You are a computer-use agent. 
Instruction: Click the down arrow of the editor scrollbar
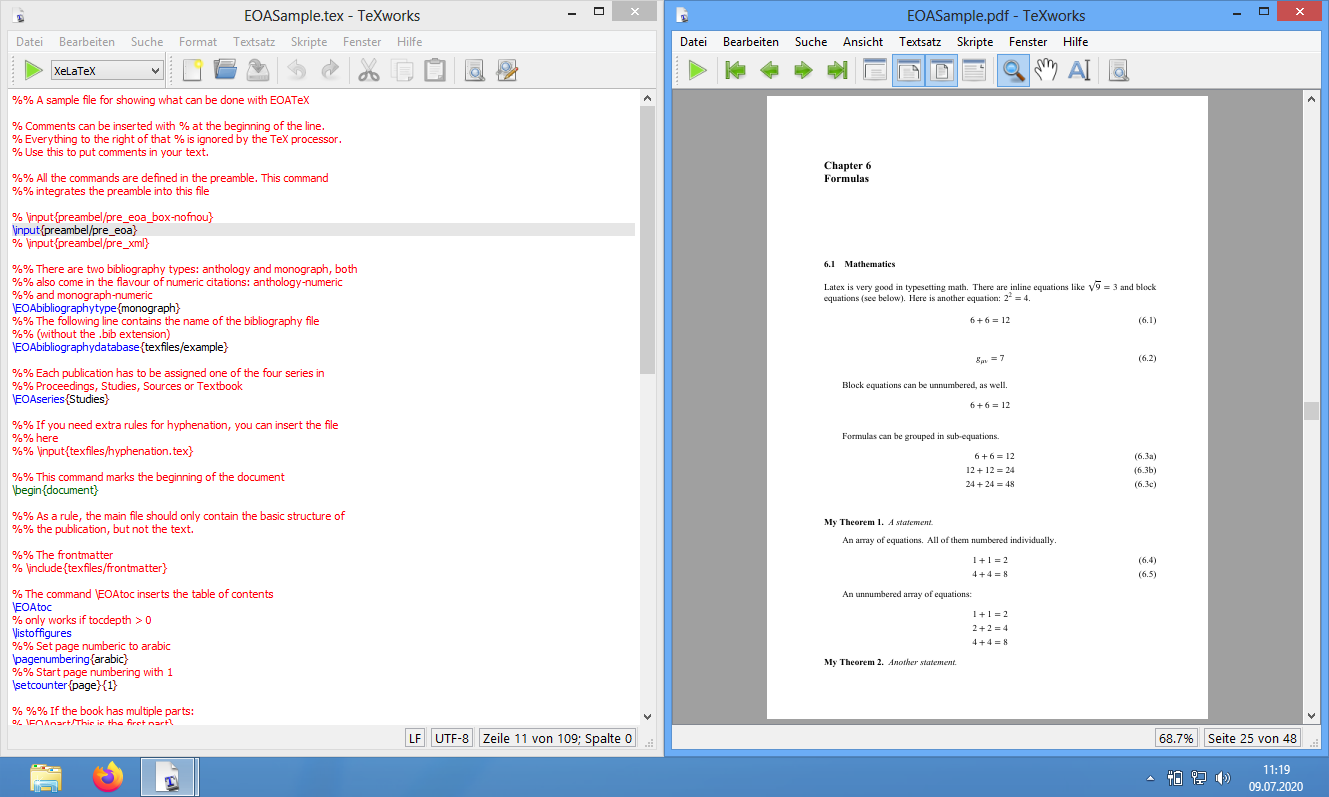tap(647, 716)
